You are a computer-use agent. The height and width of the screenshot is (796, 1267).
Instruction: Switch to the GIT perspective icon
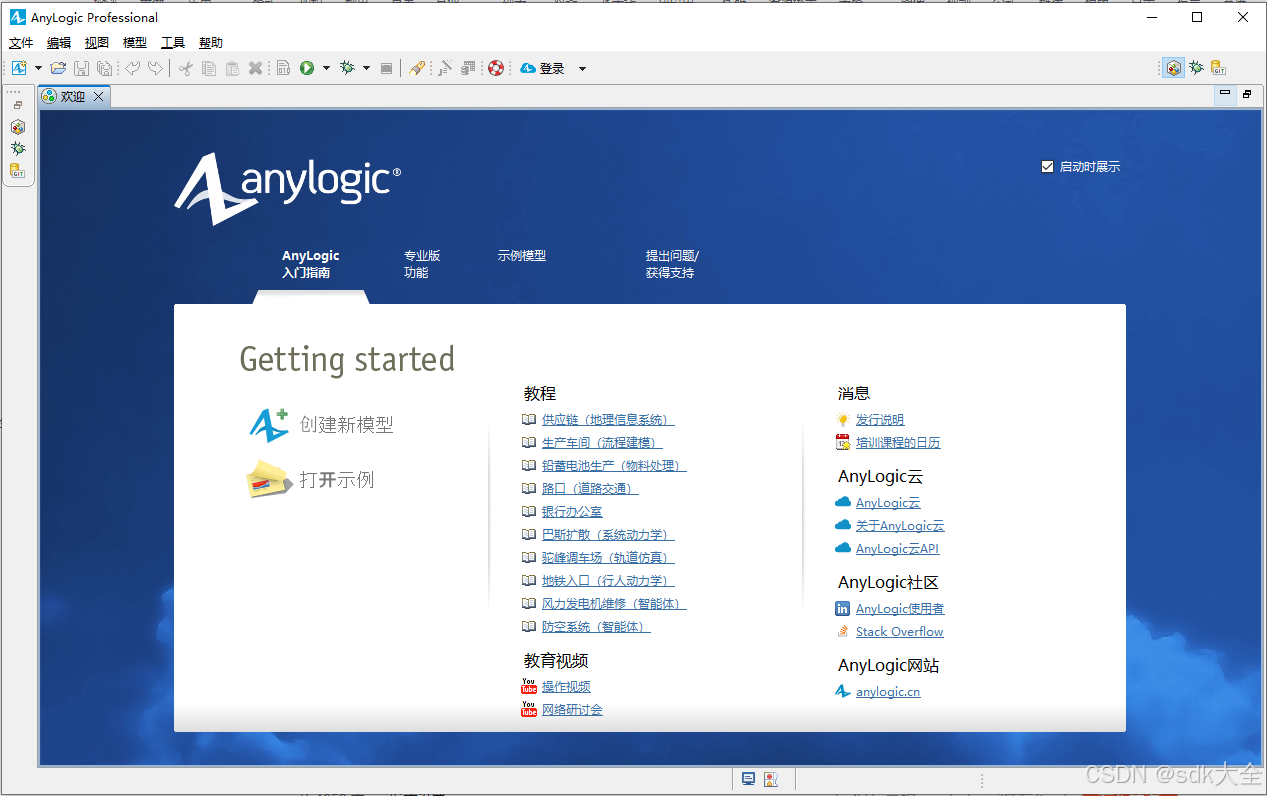(17, 170)
